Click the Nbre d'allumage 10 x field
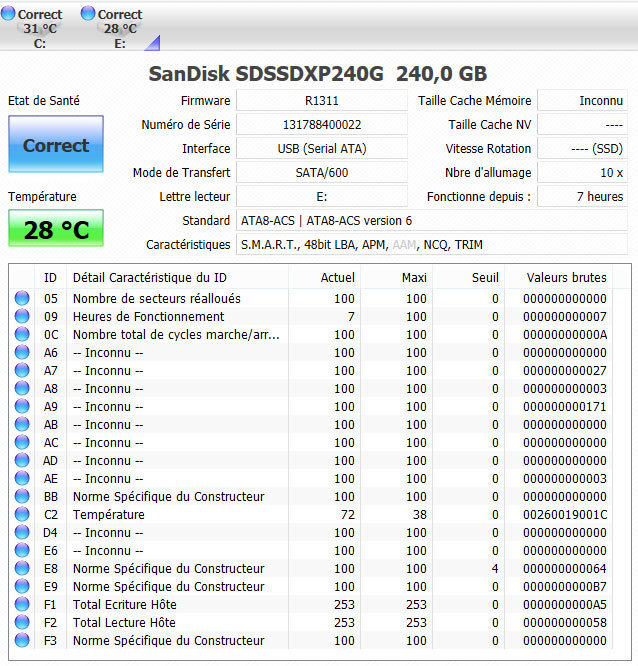 582,172
